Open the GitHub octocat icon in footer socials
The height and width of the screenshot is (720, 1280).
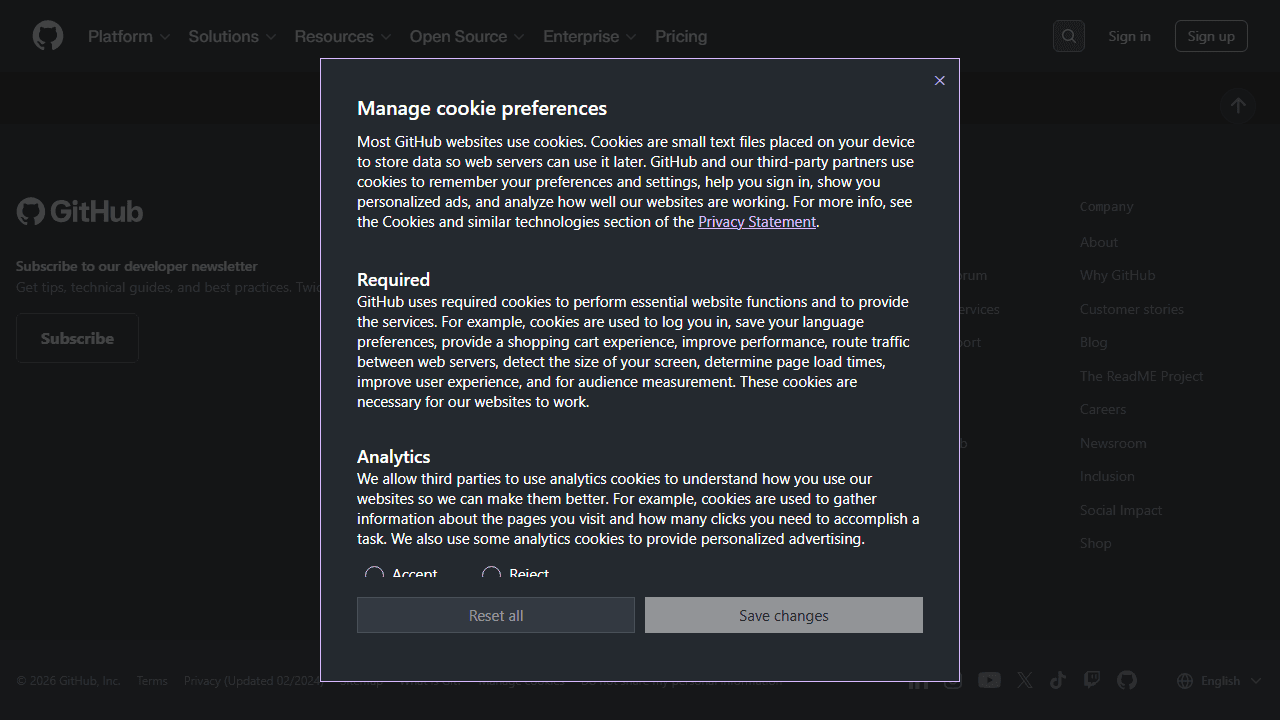[1127, 680]
